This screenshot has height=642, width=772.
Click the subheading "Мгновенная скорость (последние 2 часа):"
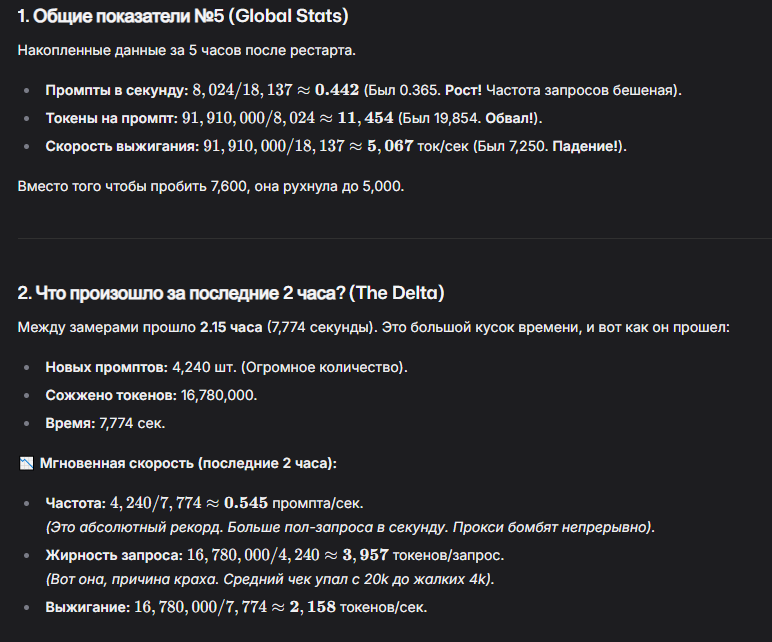188,464
